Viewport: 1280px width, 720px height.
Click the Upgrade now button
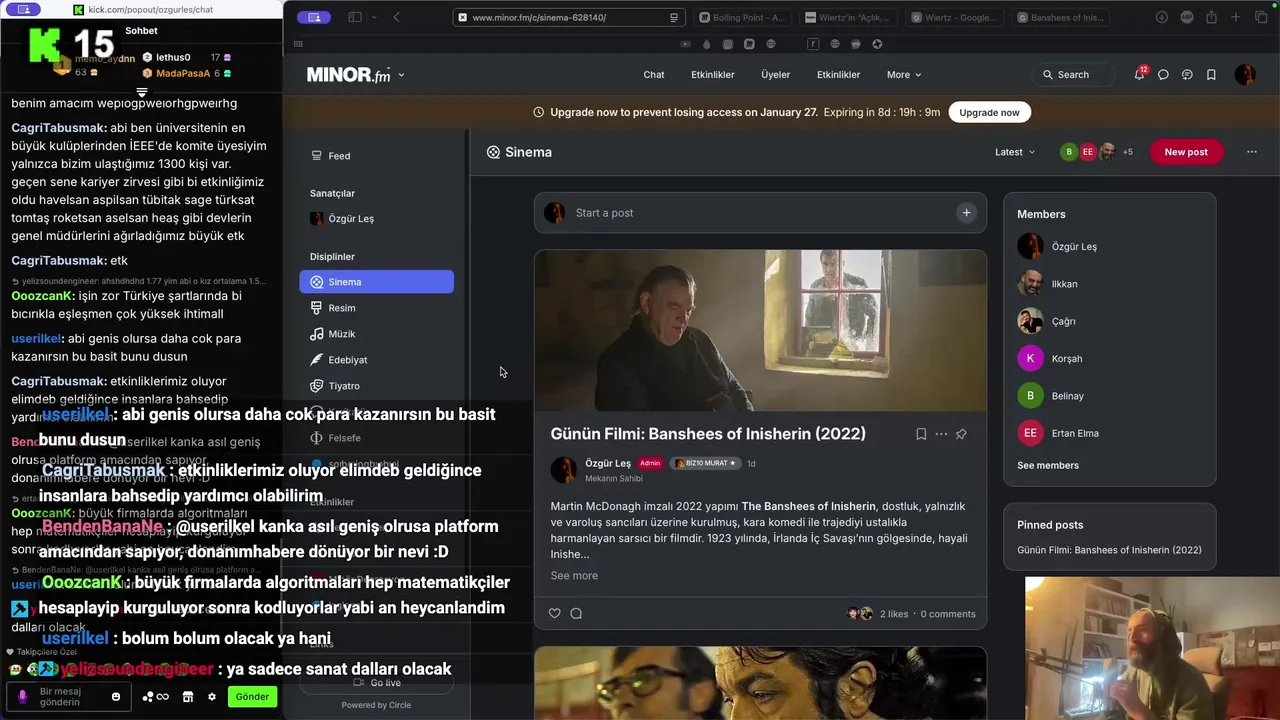point(989,112)
